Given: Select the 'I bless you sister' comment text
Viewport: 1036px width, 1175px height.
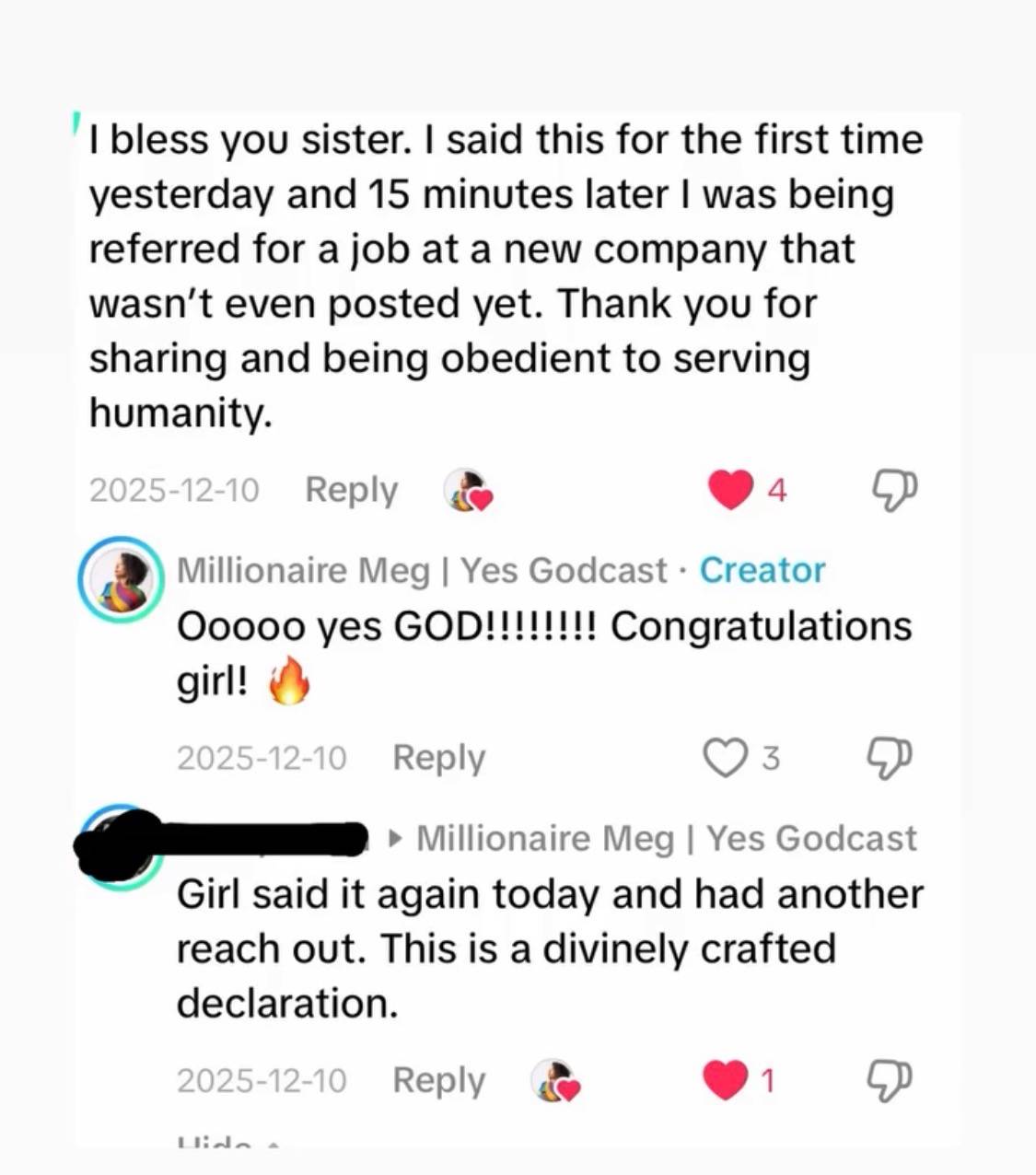Looking at the screenshot, I should (x=505, y=275).
